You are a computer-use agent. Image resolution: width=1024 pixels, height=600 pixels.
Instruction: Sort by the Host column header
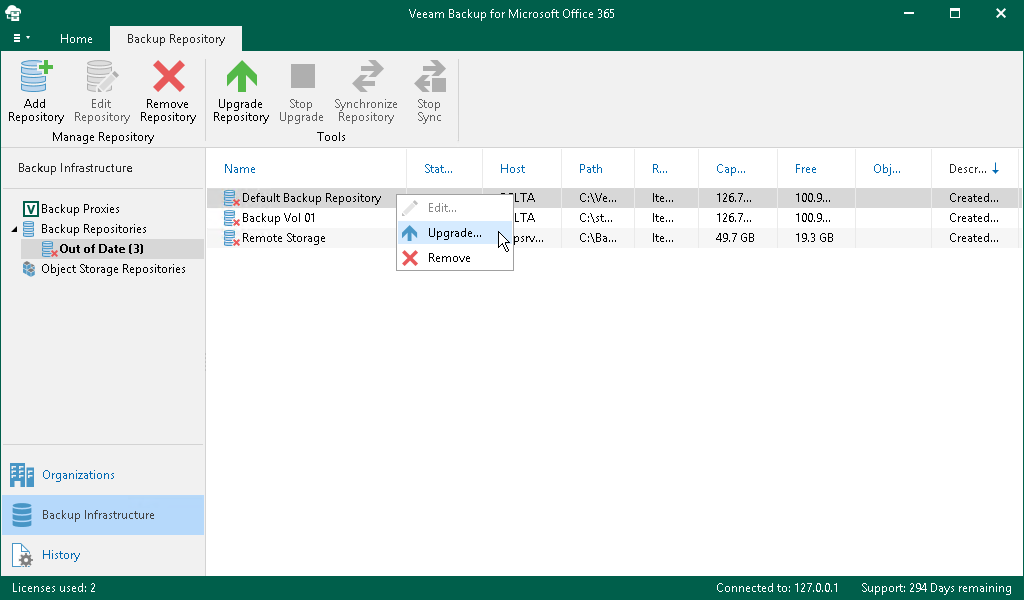pyautogui.click(x=512, y=168)
